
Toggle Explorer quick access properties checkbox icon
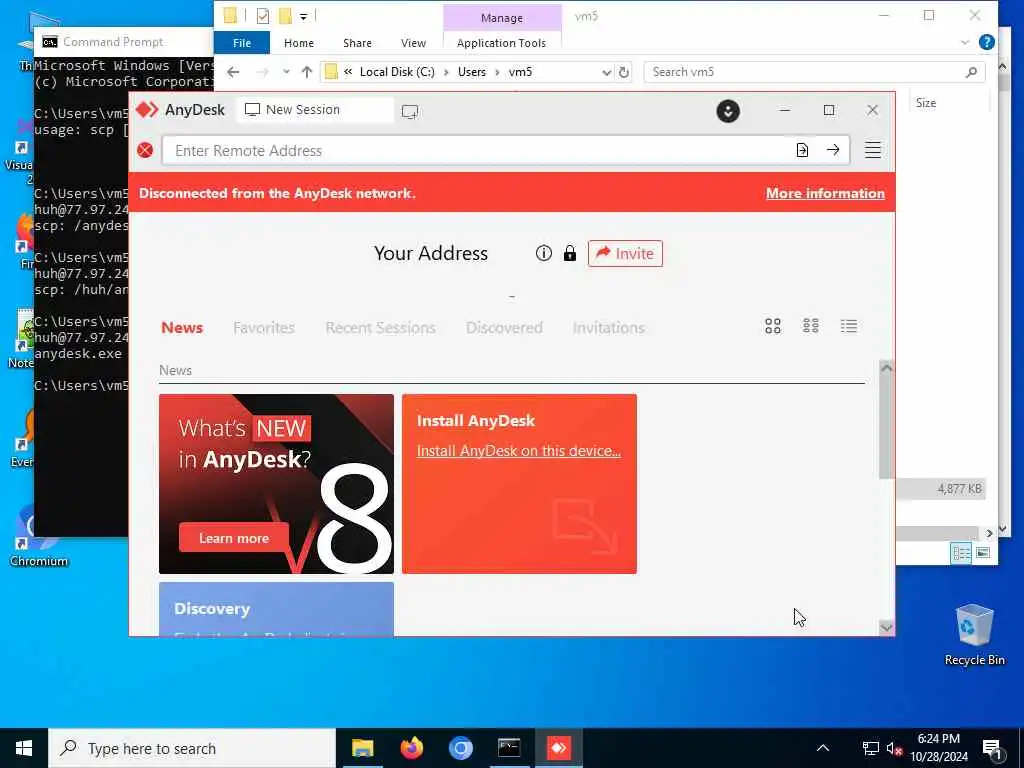[x=263, y=16]
